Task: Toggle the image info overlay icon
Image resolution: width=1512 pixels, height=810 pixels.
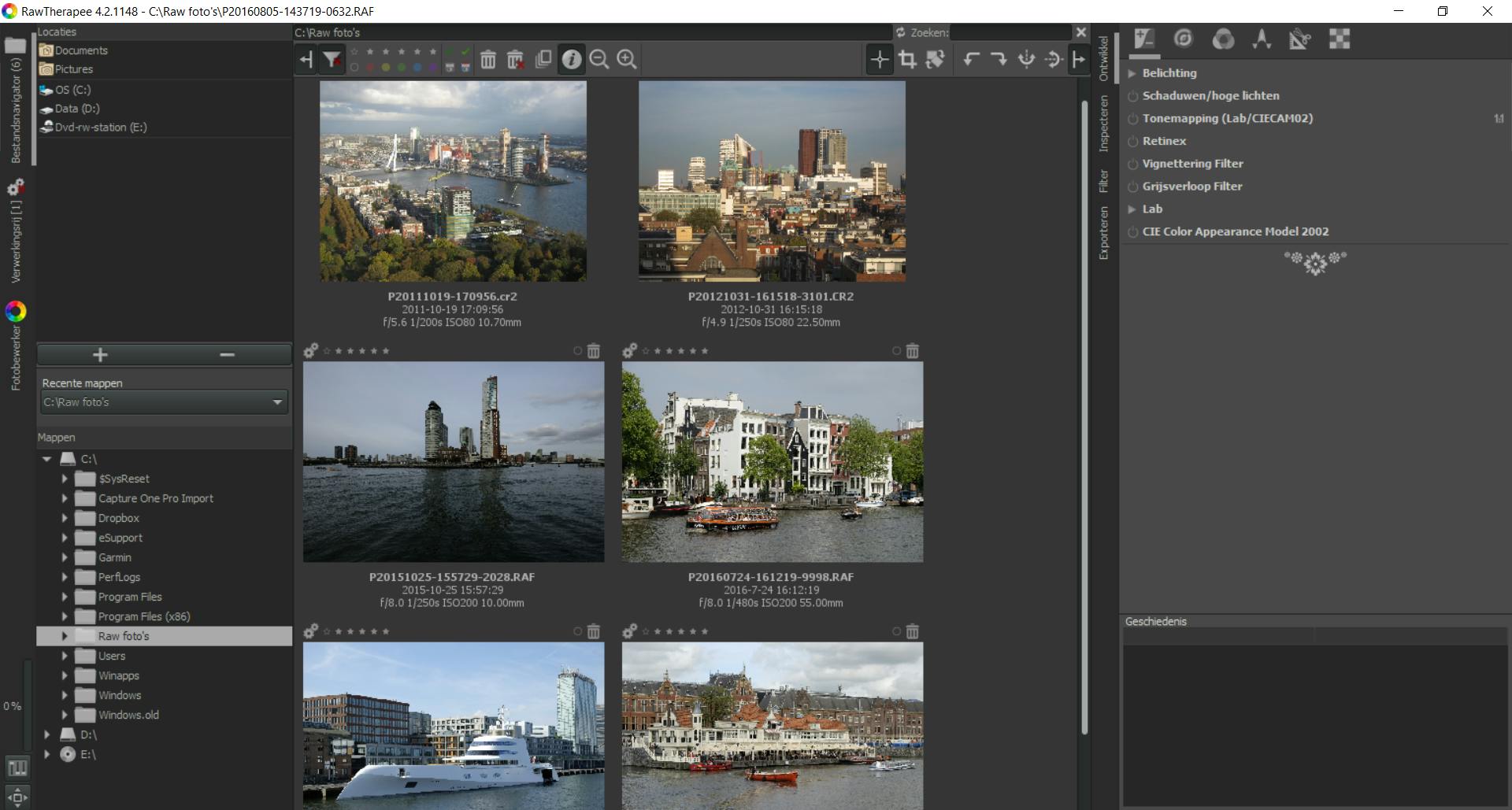Action: pos(572,60)
